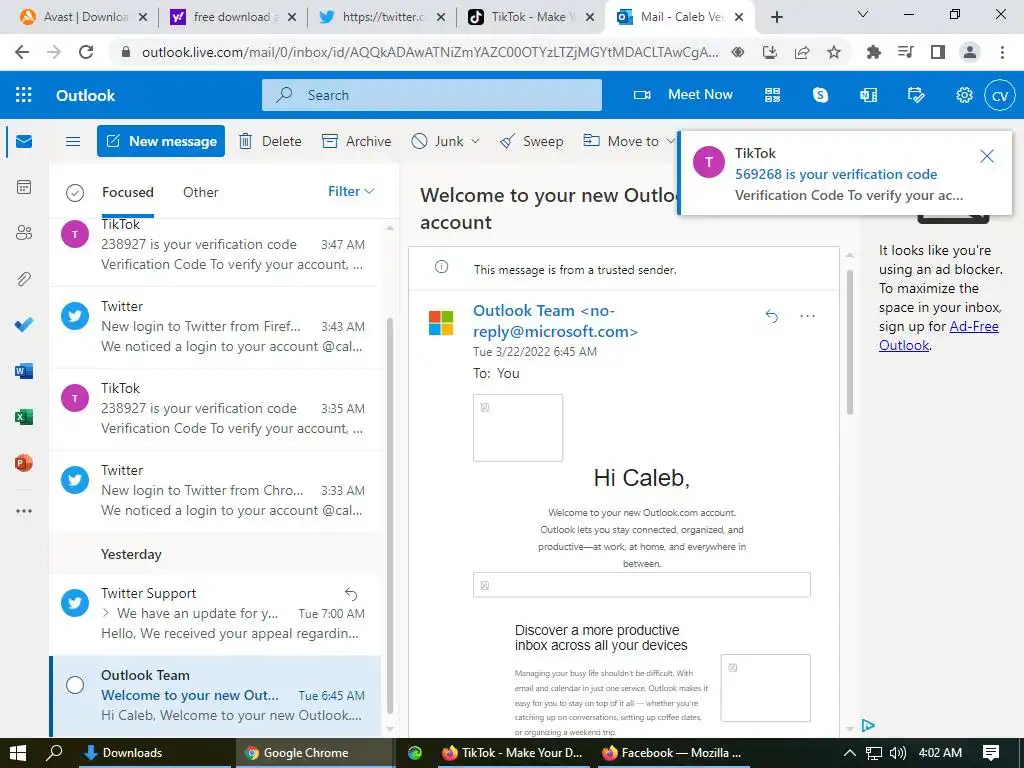The width and height of the screenshot is (1024, 768).
Task: Expand Twitter Support conversation thread chevron
Action: point(106,613)
